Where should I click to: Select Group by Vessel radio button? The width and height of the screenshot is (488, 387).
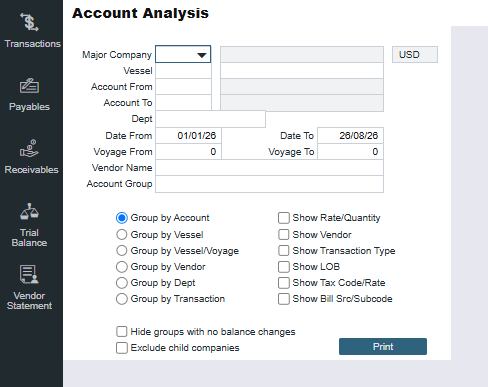click(122, 234)
